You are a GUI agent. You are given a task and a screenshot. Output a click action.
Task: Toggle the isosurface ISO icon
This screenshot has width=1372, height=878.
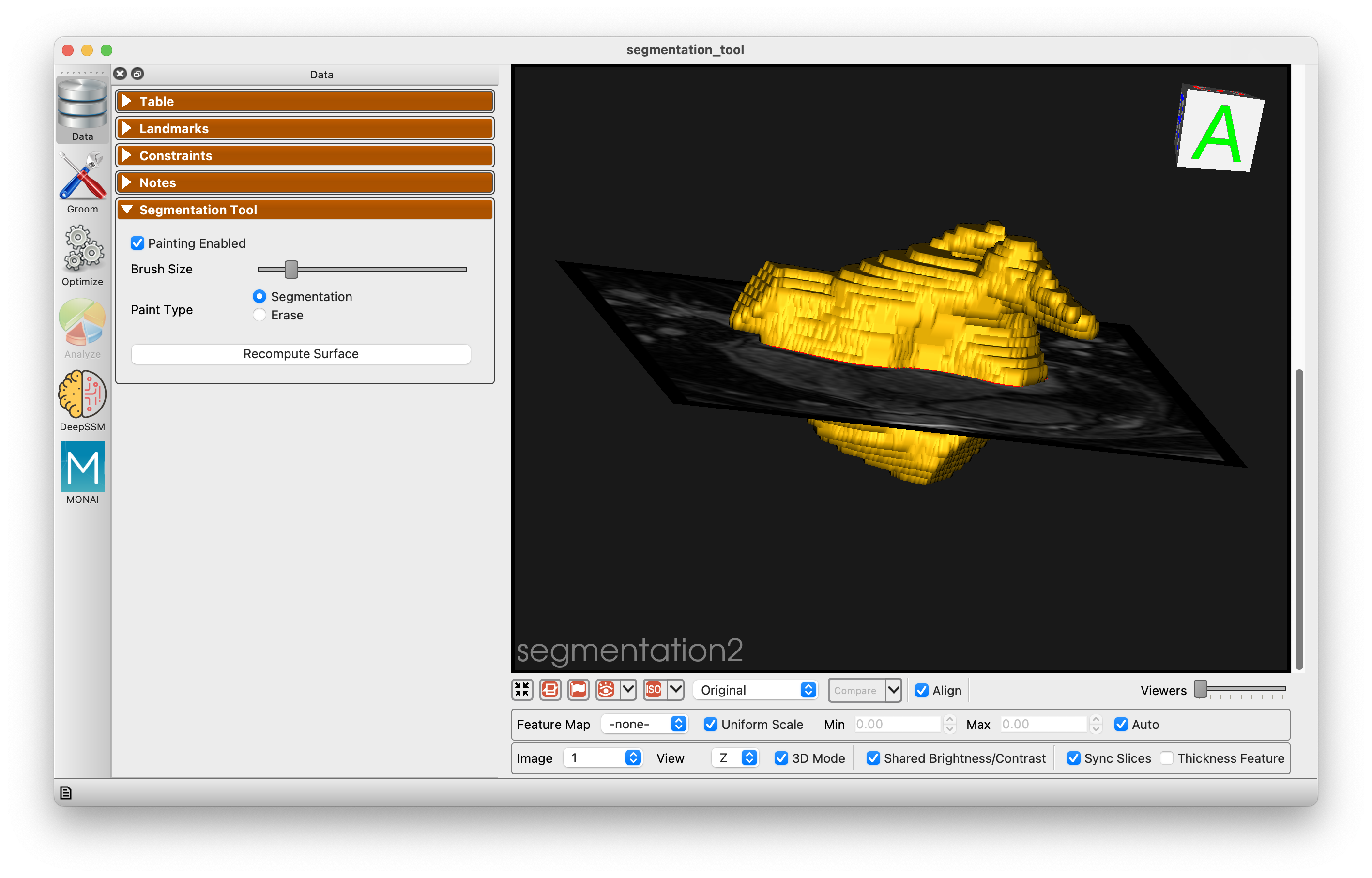[654, 690]
